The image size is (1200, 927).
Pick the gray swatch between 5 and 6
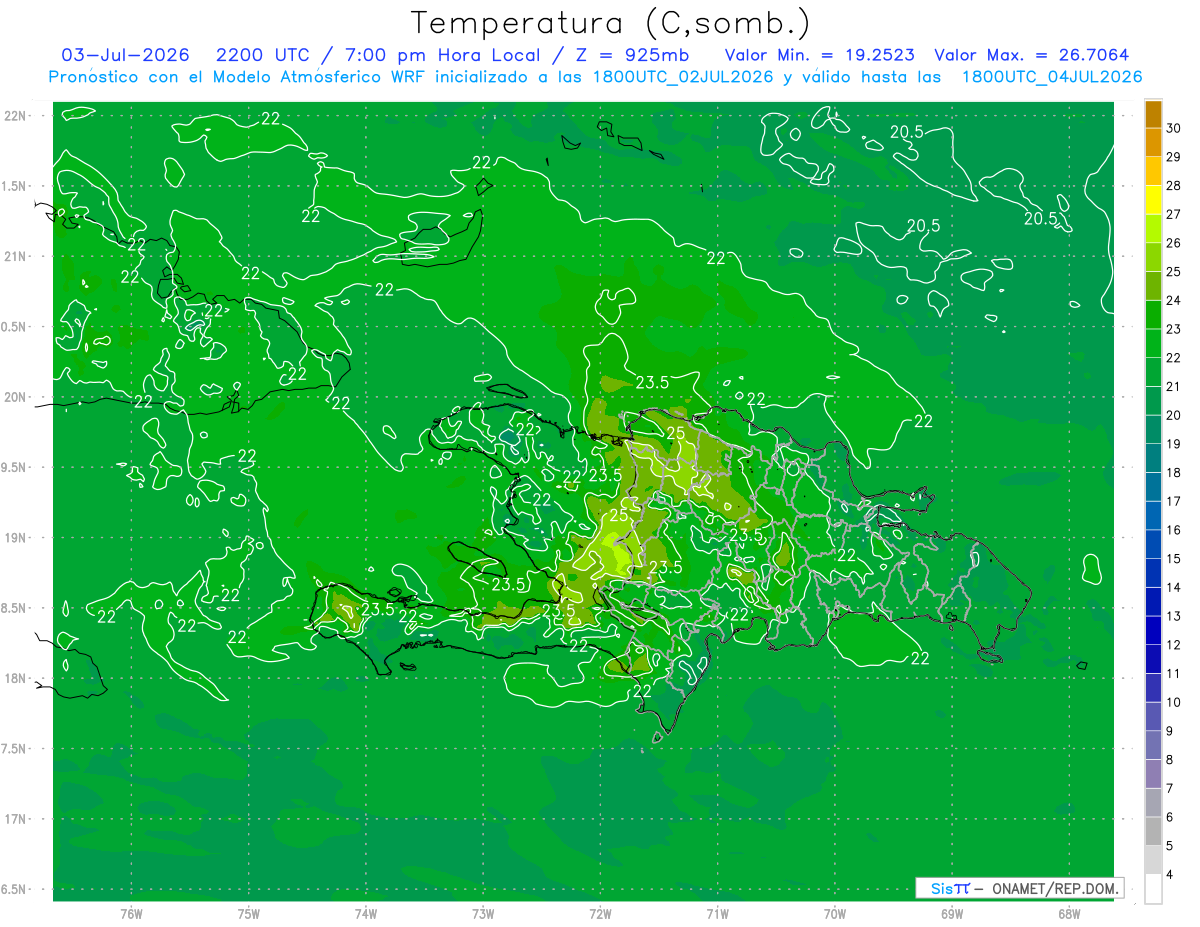1153,831
